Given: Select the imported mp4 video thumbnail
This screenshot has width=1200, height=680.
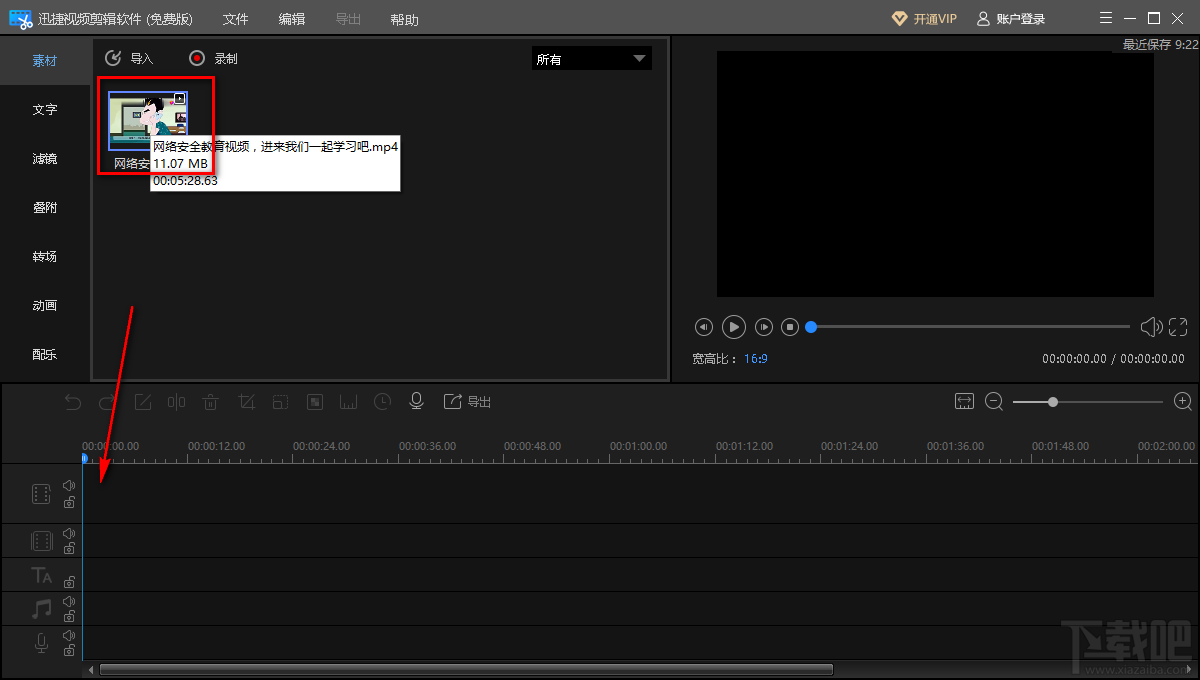Looking at the screenshot, I should (148, 122).
